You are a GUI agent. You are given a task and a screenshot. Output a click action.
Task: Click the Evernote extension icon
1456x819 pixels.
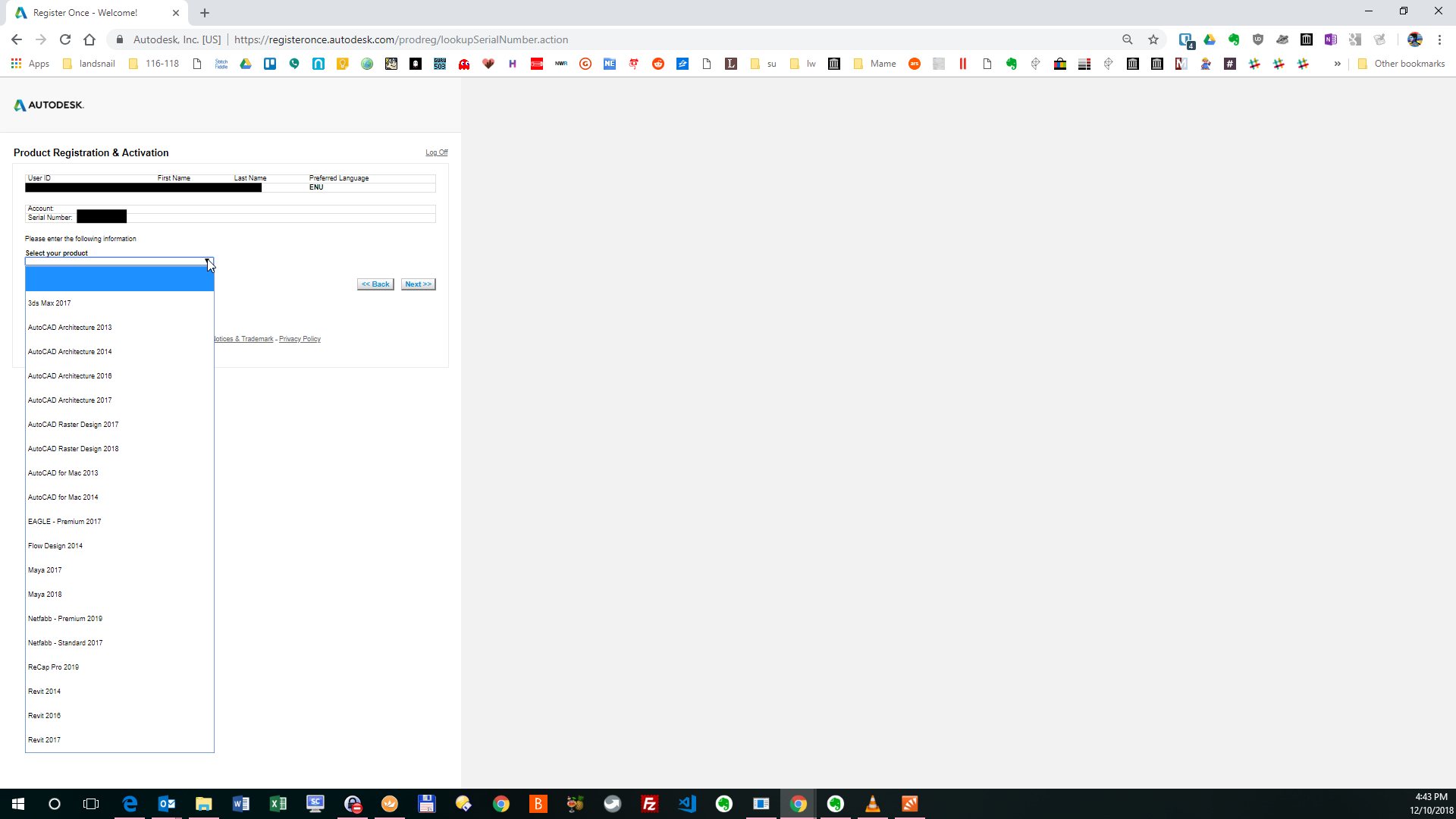point(1234,39)
